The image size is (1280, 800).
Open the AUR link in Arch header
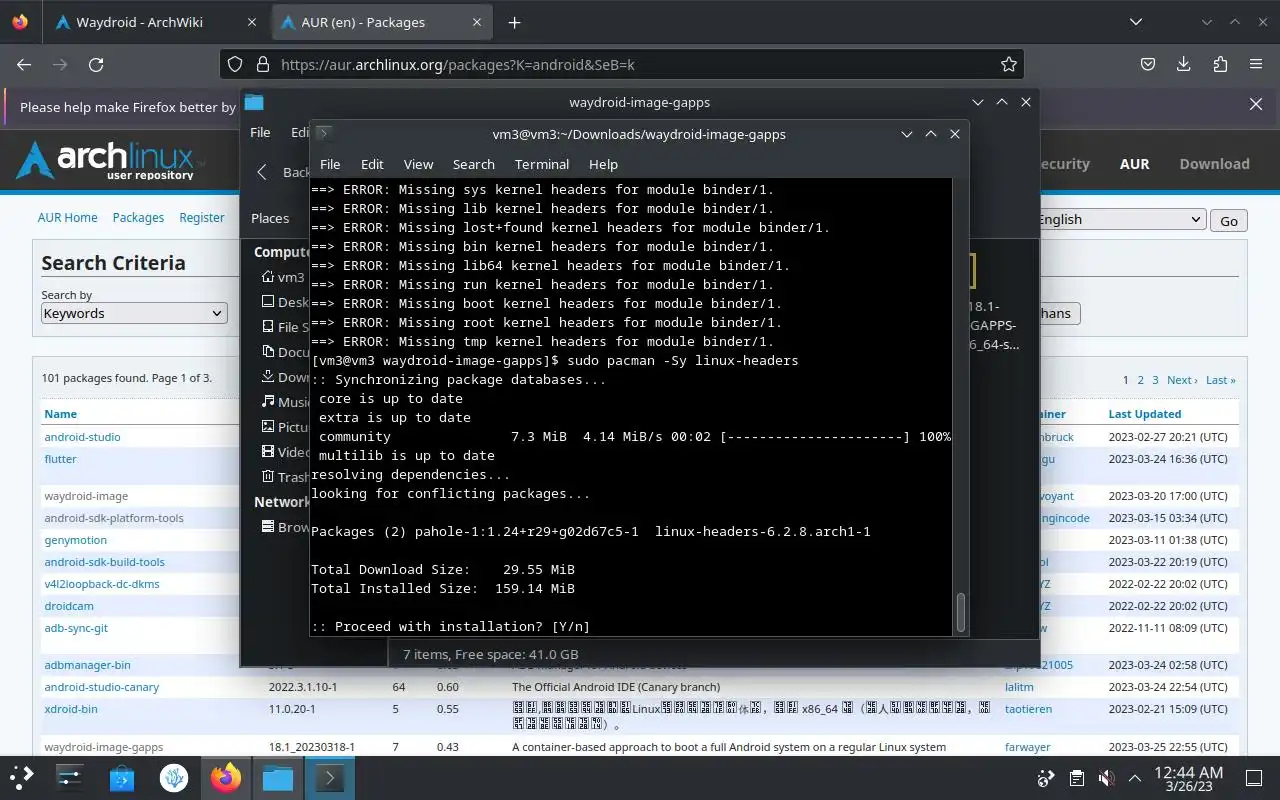(1134, 164)
